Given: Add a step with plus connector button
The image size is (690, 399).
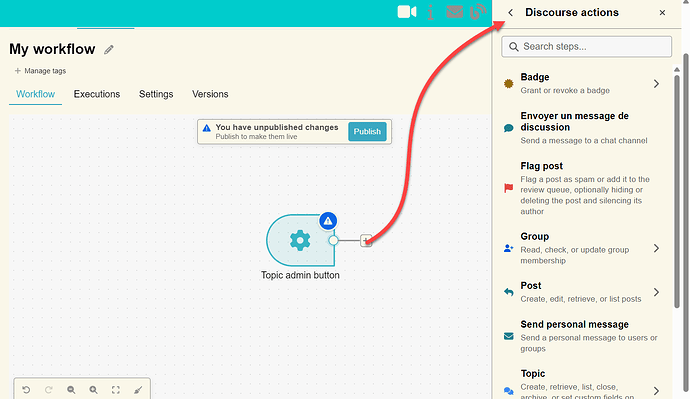Looking at the screenshot, I should (366, 241).
